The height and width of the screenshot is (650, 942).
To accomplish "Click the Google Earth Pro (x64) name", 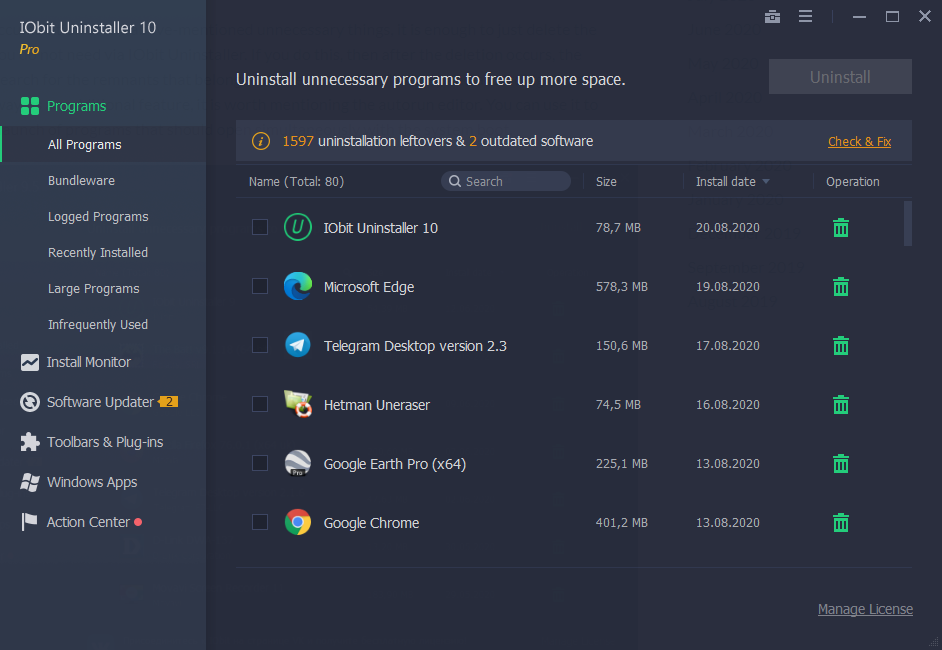I will [395, 464].
